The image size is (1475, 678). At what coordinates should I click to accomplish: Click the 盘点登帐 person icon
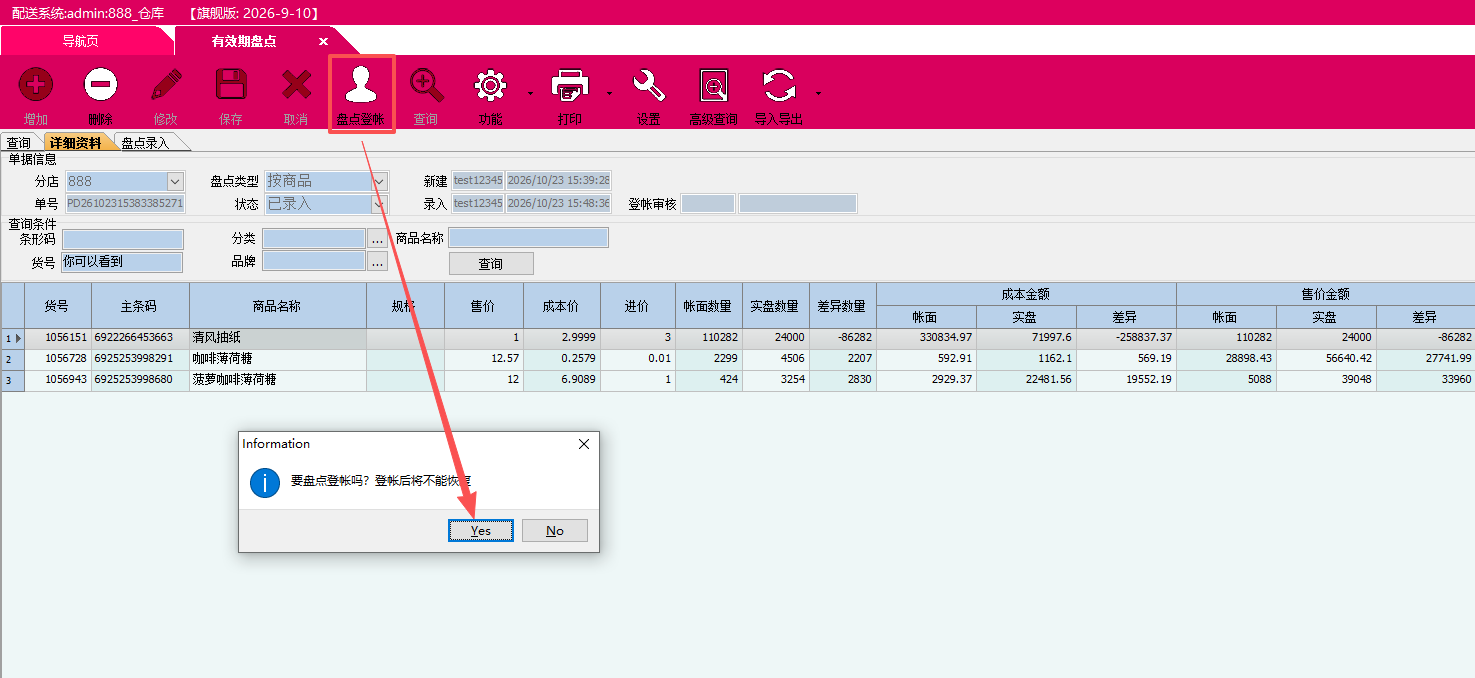coord(361,85)
